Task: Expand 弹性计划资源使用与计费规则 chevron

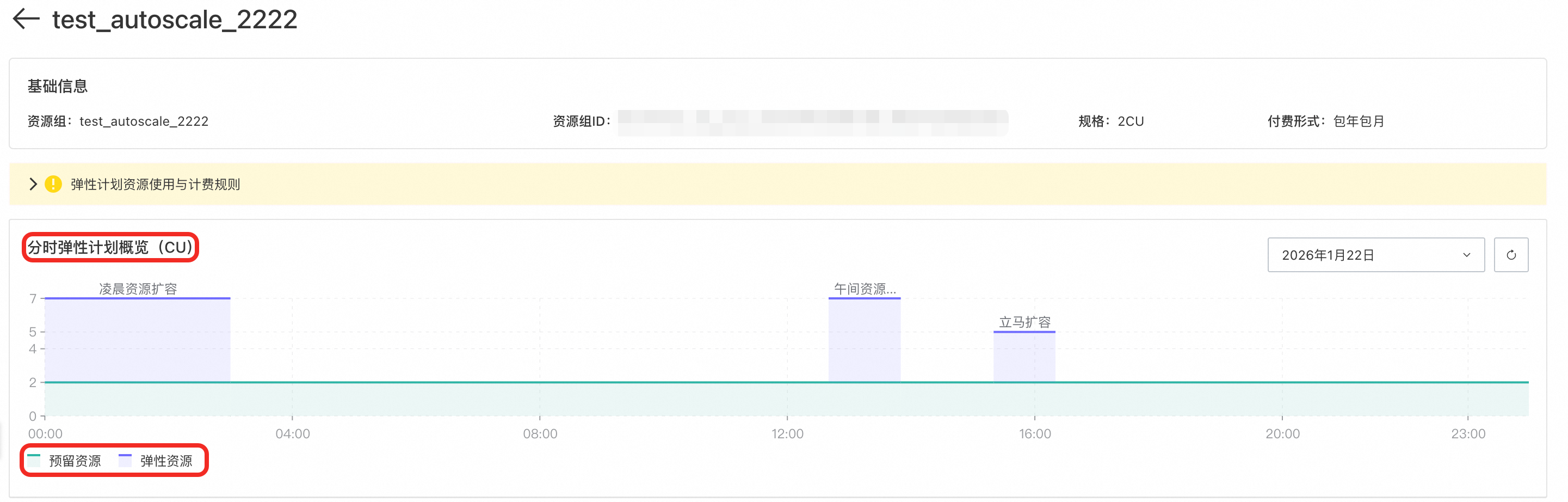Action: pyautogui.click(x=33, y=184)
